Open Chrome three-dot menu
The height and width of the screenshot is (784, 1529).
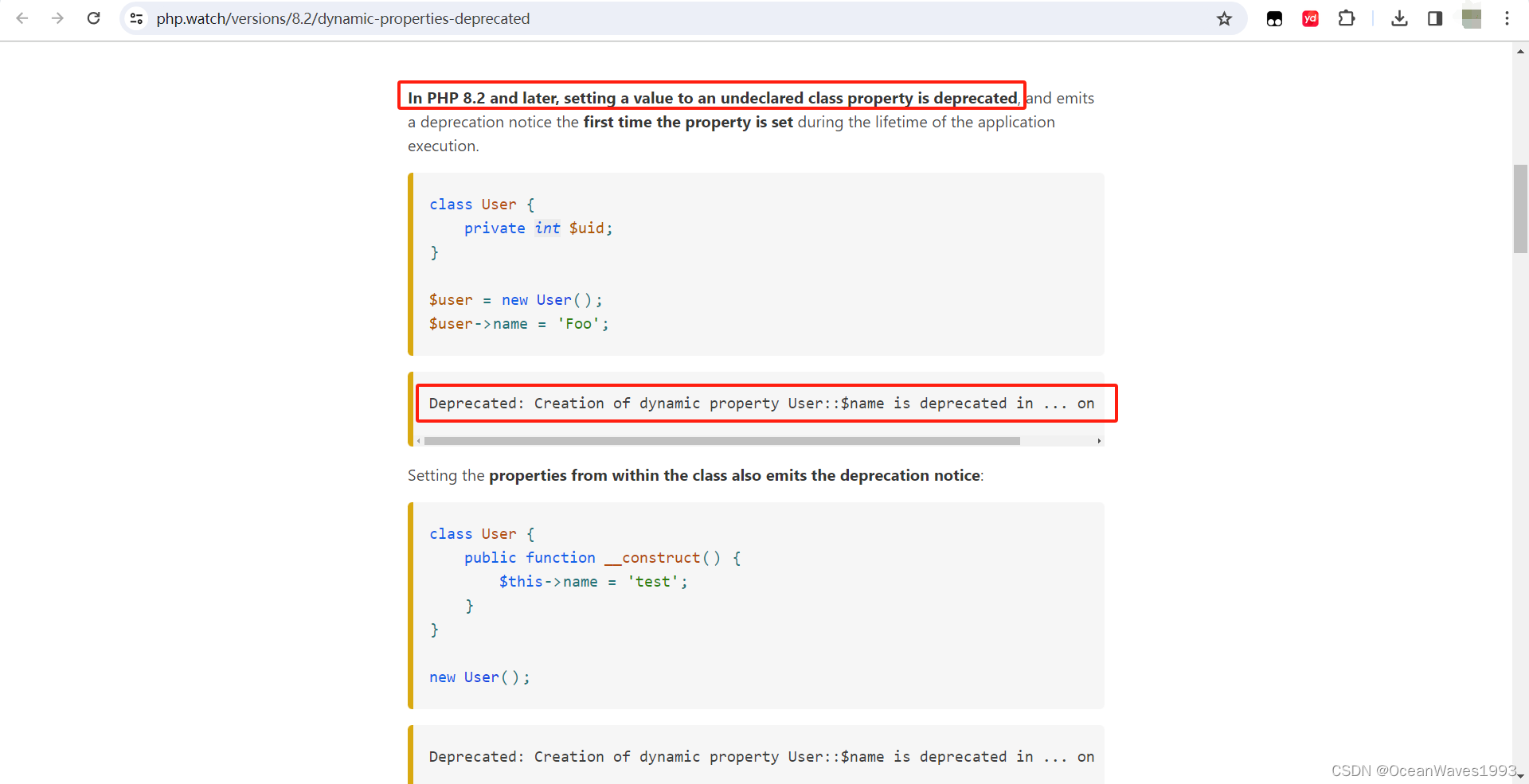[x=1507, y=18]
